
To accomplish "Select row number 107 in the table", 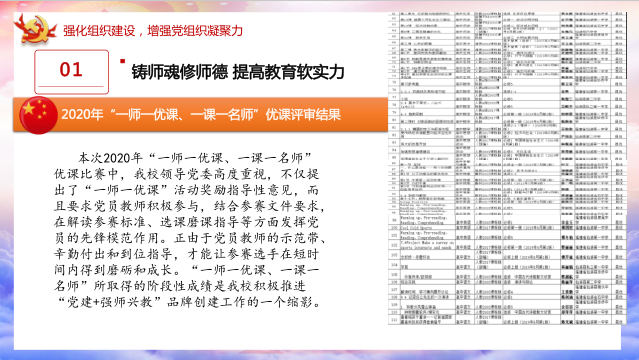I will pyautogui.click(x=394, y=289).
